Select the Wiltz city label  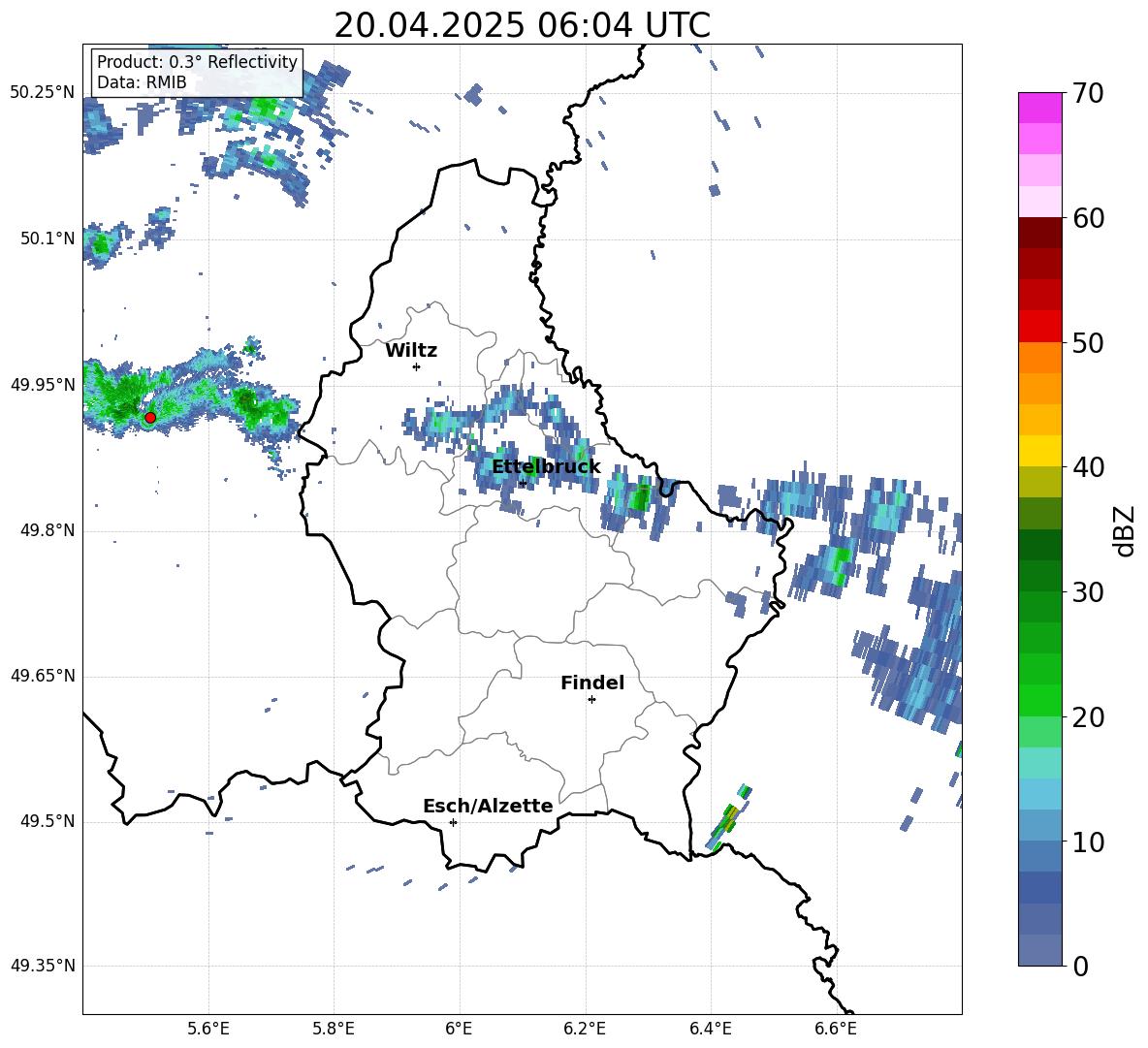(411, 351)
